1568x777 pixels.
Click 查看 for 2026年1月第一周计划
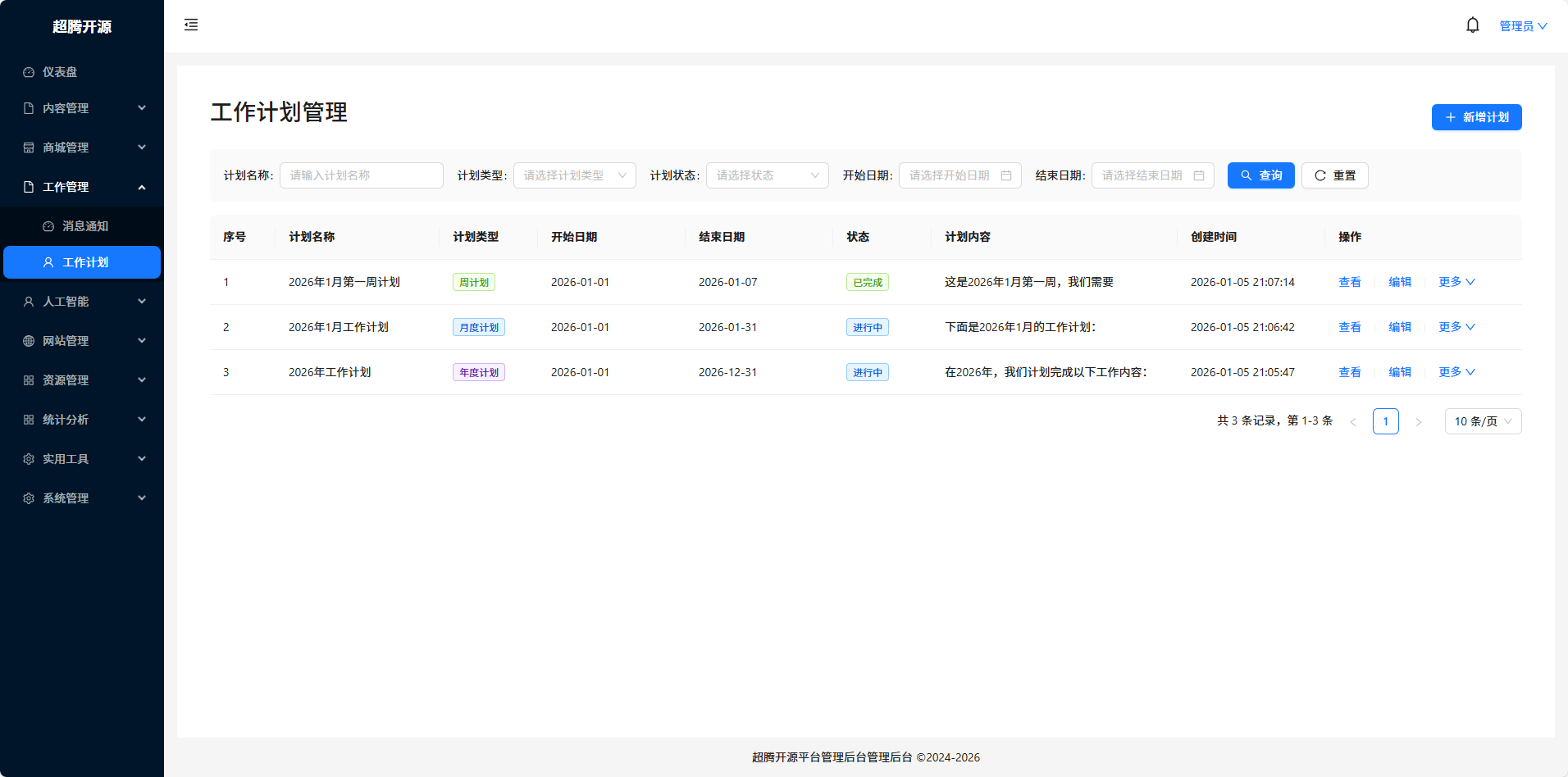[x=1348, y=281]
